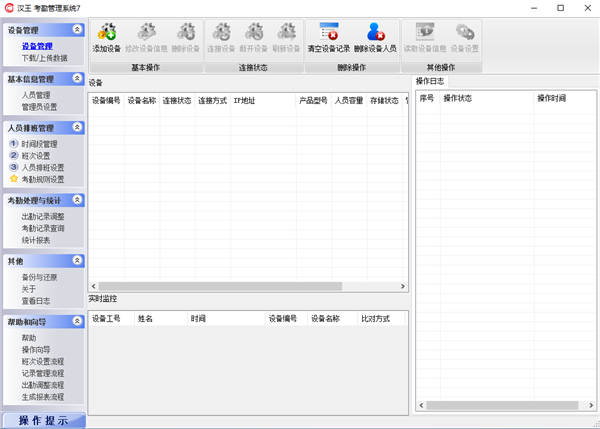Open 人员管理 in sidebar
The image size is (600, 429).
36,95
